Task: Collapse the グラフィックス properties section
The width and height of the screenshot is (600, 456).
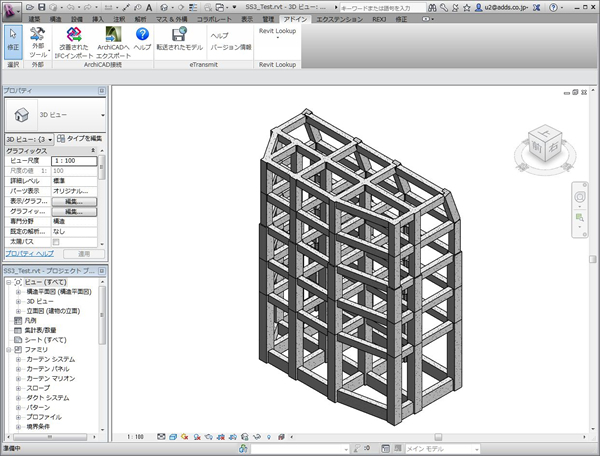Action: (93, 150)
